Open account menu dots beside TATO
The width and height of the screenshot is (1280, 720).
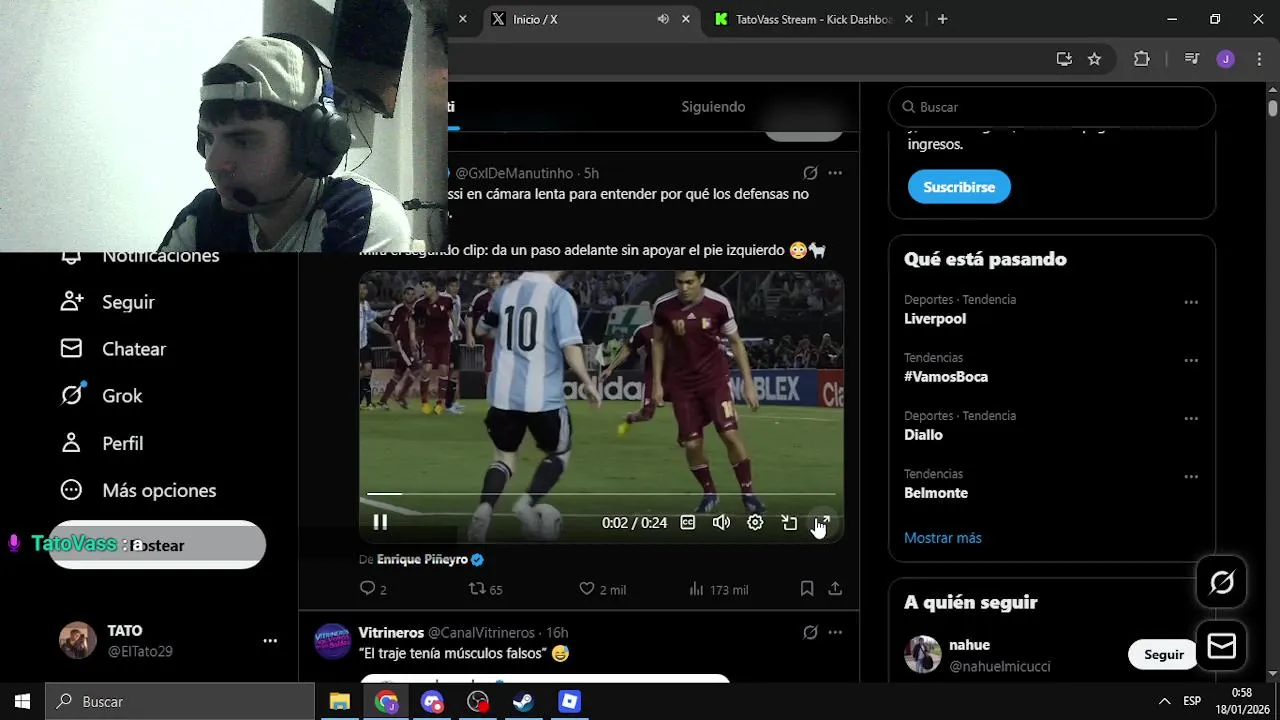click(270, 641)
